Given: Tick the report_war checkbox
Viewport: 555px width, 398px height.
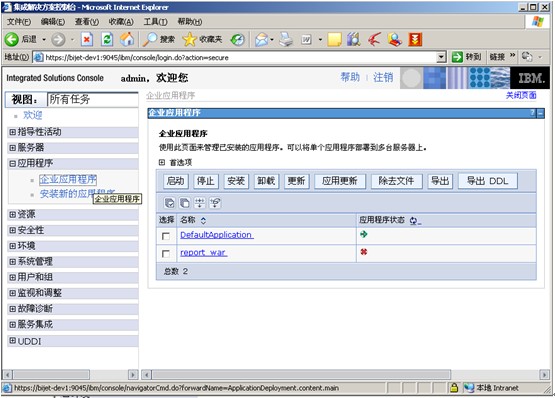Looking at the screenshot, I should 165,254.
